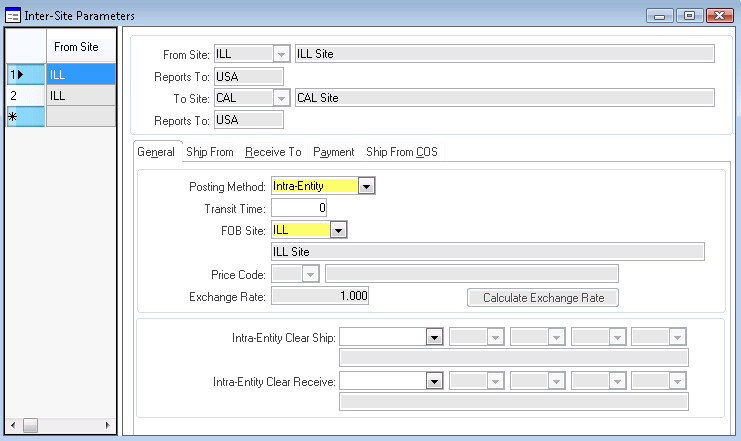The image size is (741, 441).
Task: Switch to the Receive To tab
Action: click(x=273, y=152)
